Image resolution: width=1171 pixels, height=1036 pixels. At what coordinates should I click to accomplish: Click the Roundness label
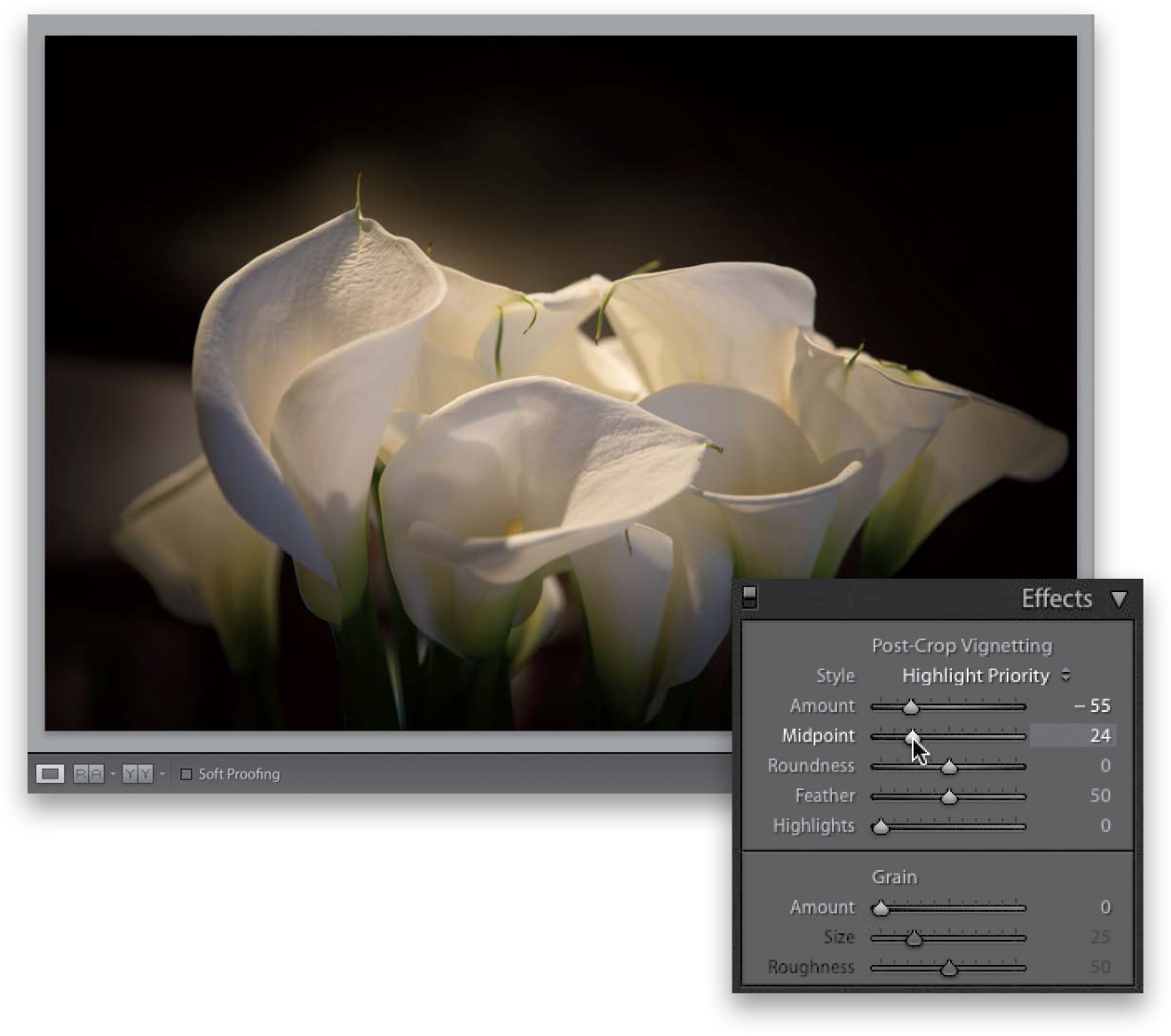811,765
